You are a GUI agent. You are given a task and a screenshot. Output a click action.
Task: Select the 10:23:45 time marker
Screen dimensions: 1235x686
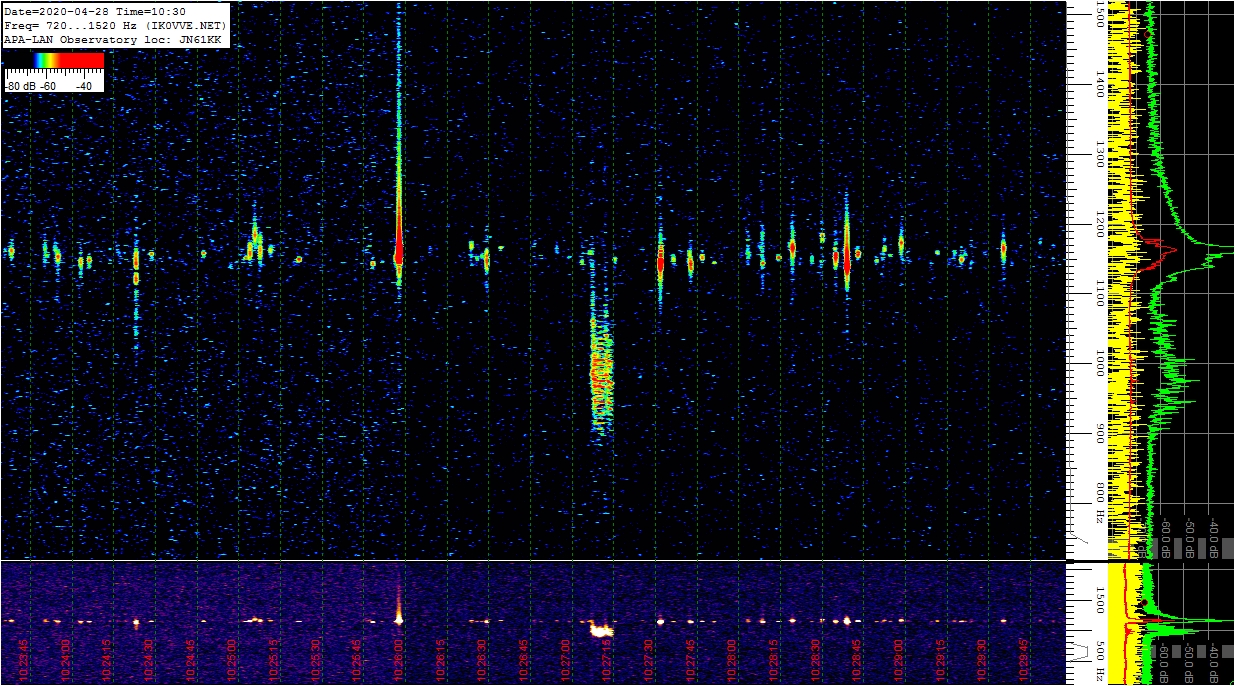[24, 660]
